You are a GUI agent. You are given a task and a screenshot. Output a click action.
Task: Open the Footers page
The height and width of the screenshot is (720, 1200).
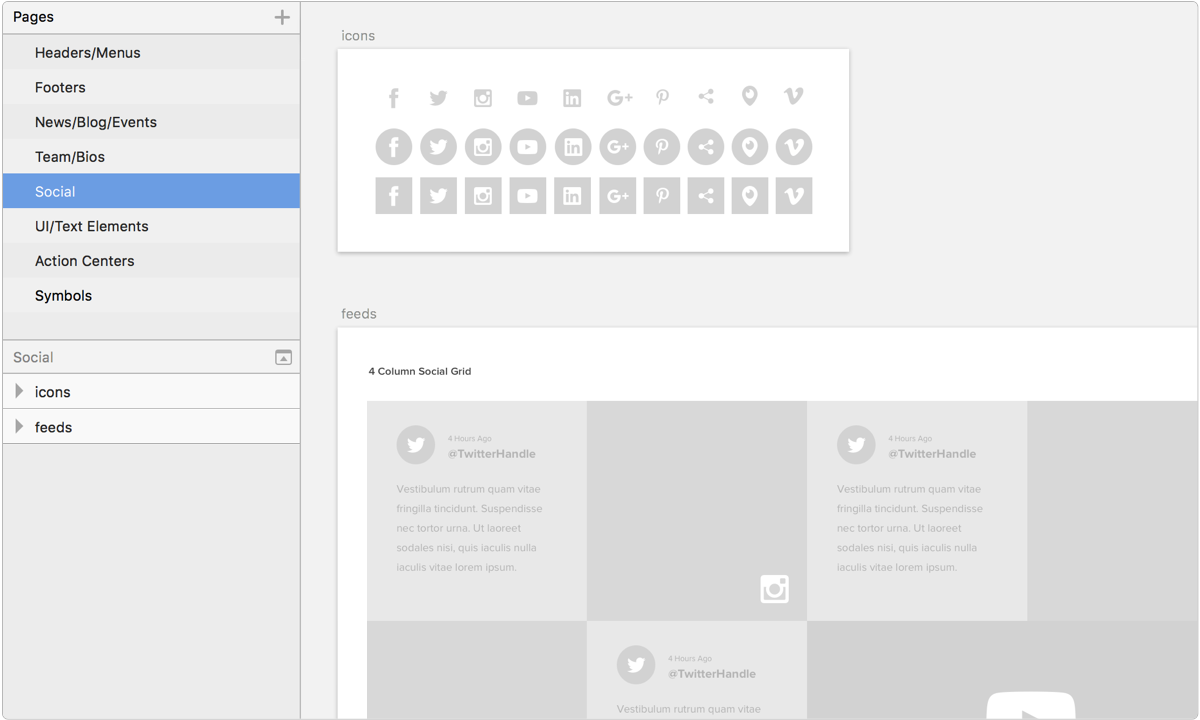(151, 87)
